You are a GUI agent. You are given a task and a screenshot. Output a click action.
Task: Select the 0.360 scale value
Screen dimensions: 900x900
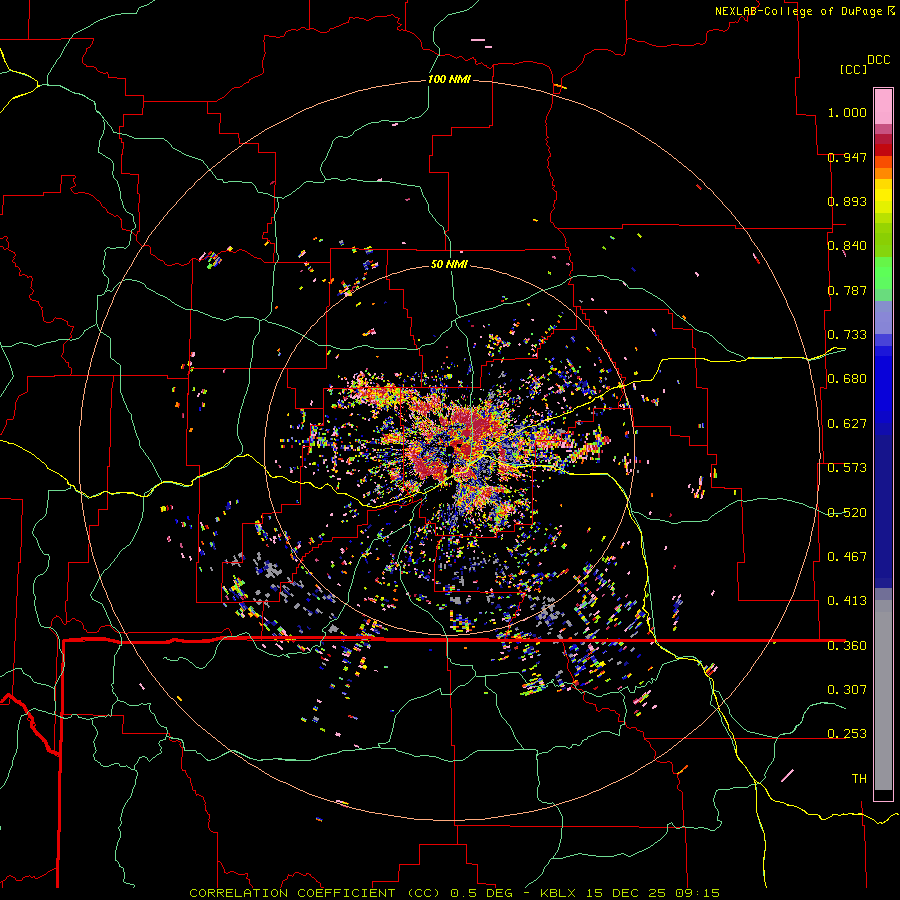[847, 646]
